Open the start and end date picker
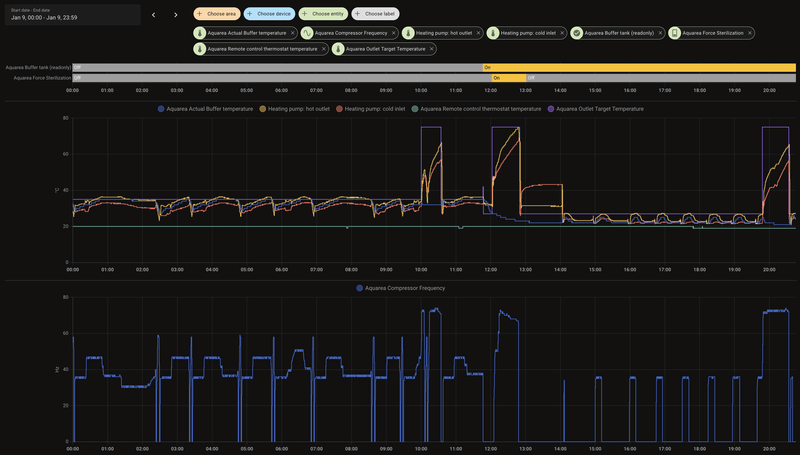 [x=72, y=15]
